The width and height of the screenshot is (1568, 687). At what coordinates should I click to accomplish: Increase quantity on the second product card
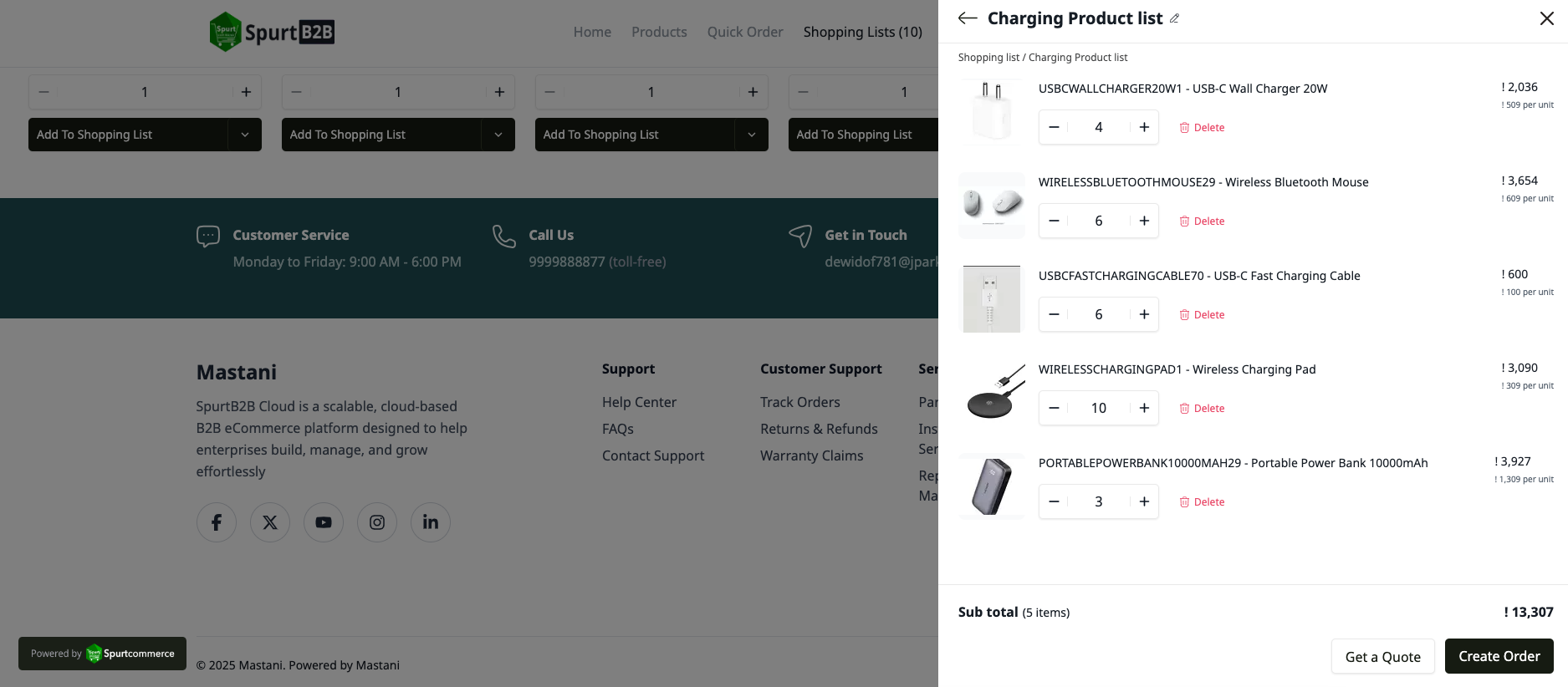click(499, 92)
